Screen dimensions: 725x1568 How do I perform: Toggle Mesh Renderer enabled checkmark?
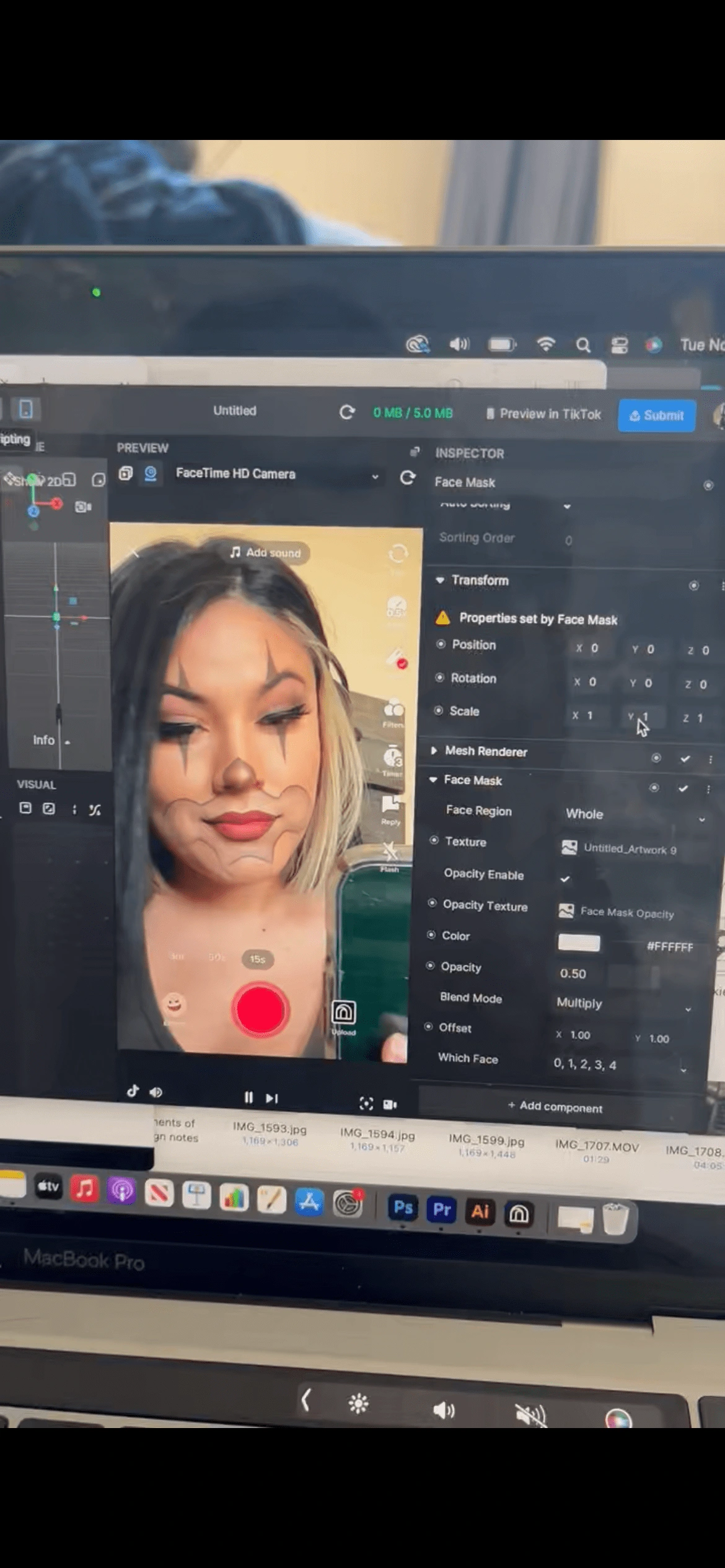click(685, 758)
